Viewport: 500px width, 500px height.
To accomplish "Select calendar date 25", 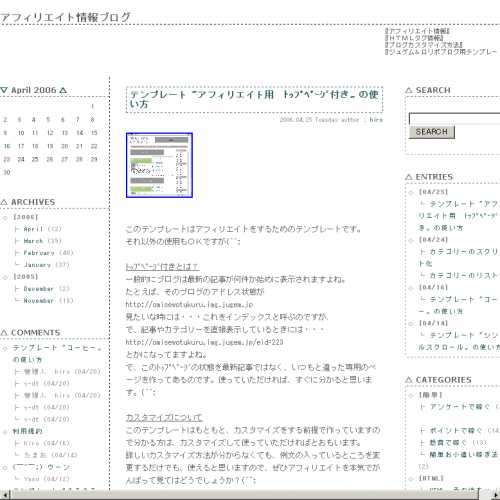I will tap(35, 159).
